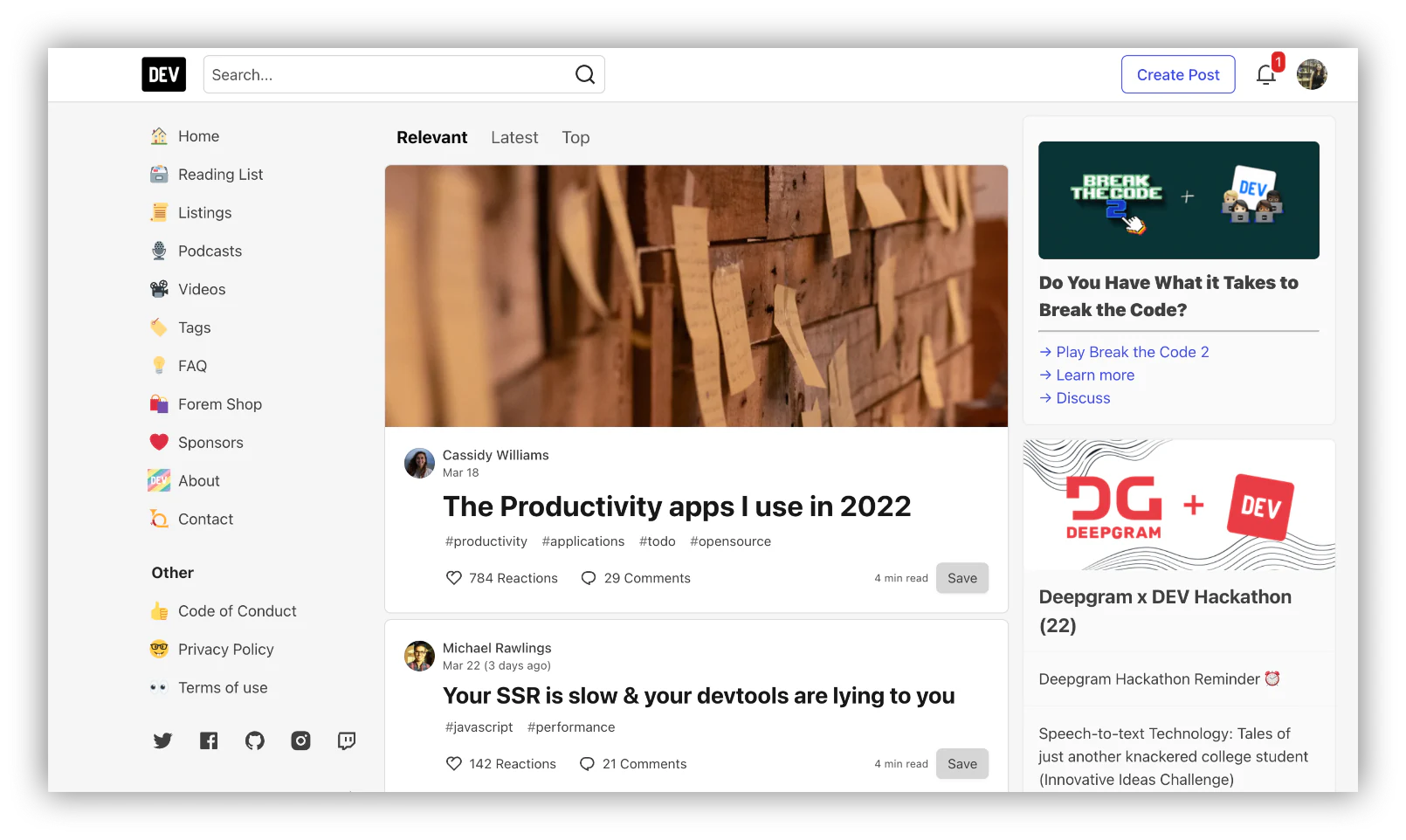Click the DEV logo
1406x840 pixels.
point(164,74)
